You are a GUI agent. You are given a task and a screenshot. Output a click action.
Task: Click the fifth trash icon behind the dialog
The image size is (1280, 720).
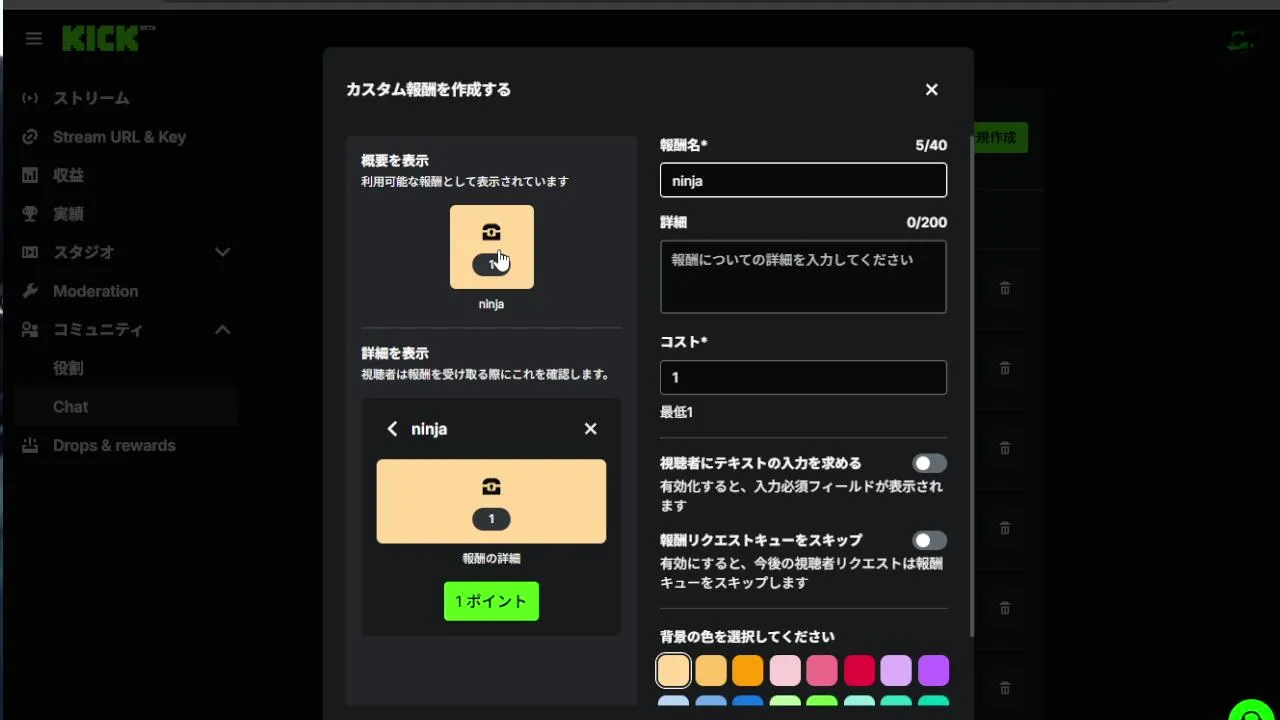point(1005,608)
